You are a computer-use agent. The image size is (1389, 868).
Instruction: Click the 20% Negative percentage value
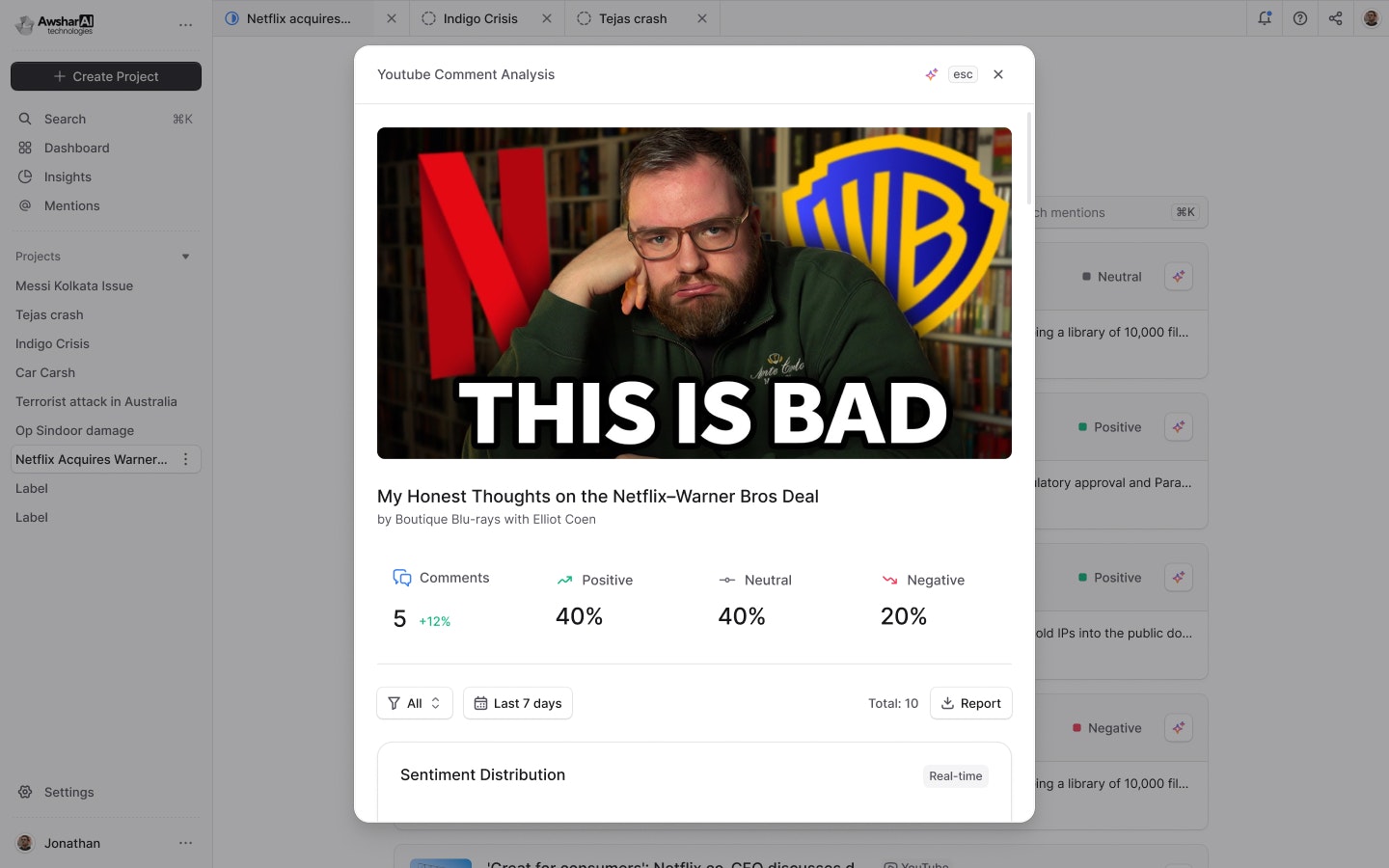(x=904, y=616)
